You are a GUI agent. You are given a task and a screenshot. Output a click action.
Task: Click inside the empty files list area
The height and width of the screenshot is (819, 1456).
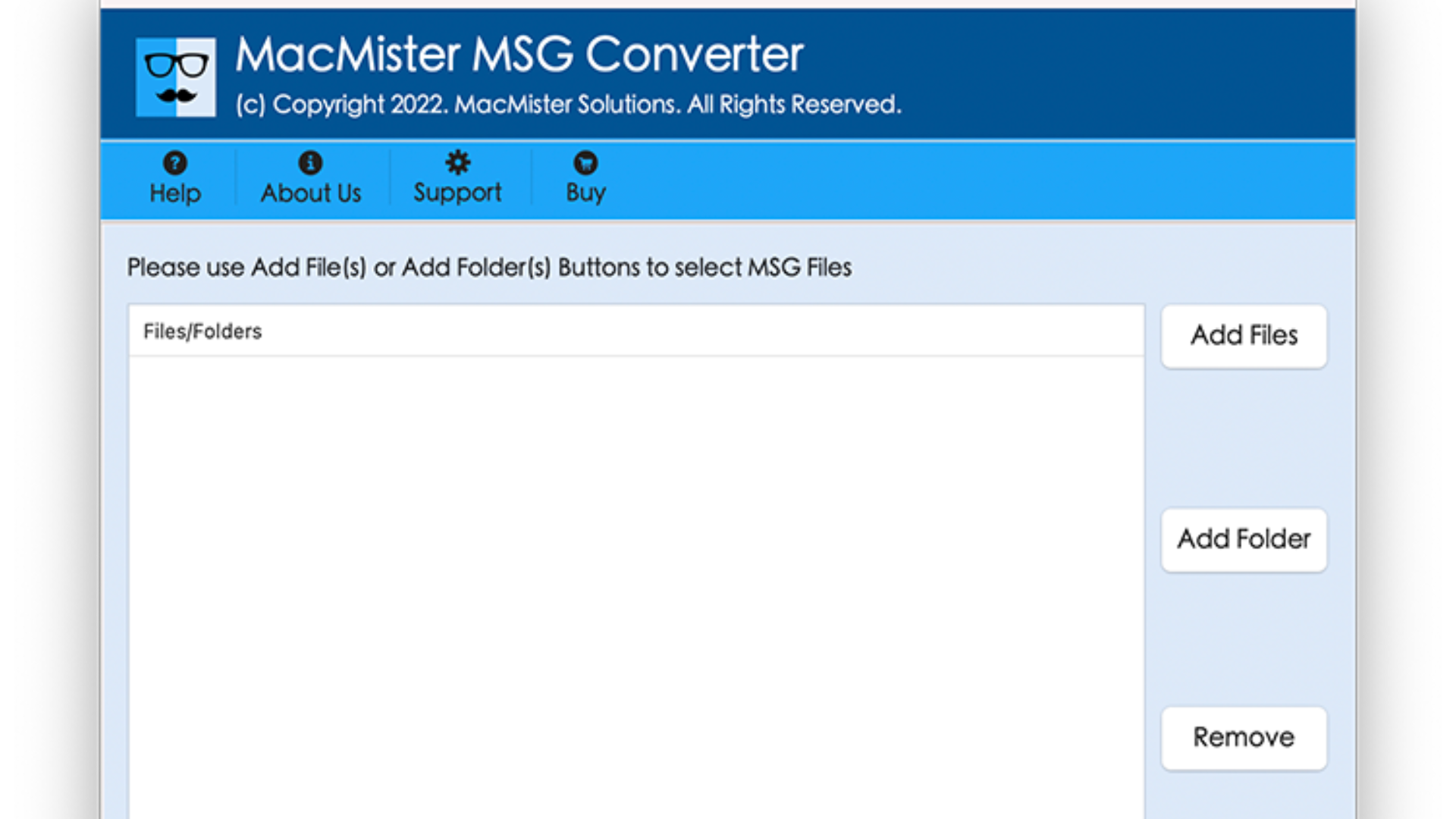[x=636, y=588]
